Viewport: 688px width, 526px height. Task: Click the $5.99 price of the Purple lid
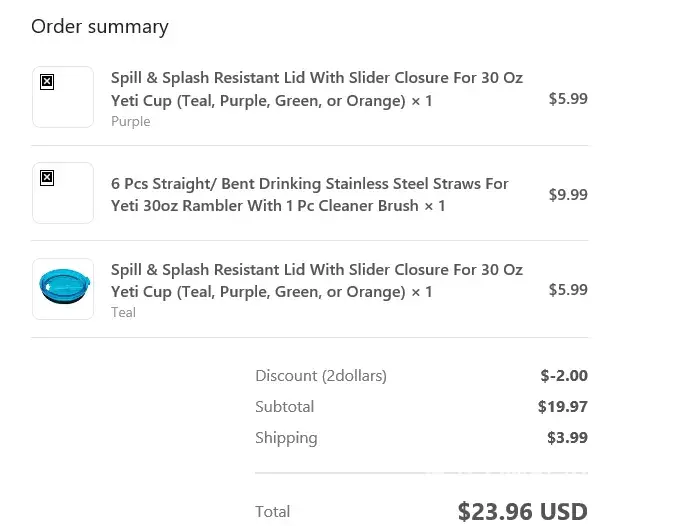click(568, 98)
